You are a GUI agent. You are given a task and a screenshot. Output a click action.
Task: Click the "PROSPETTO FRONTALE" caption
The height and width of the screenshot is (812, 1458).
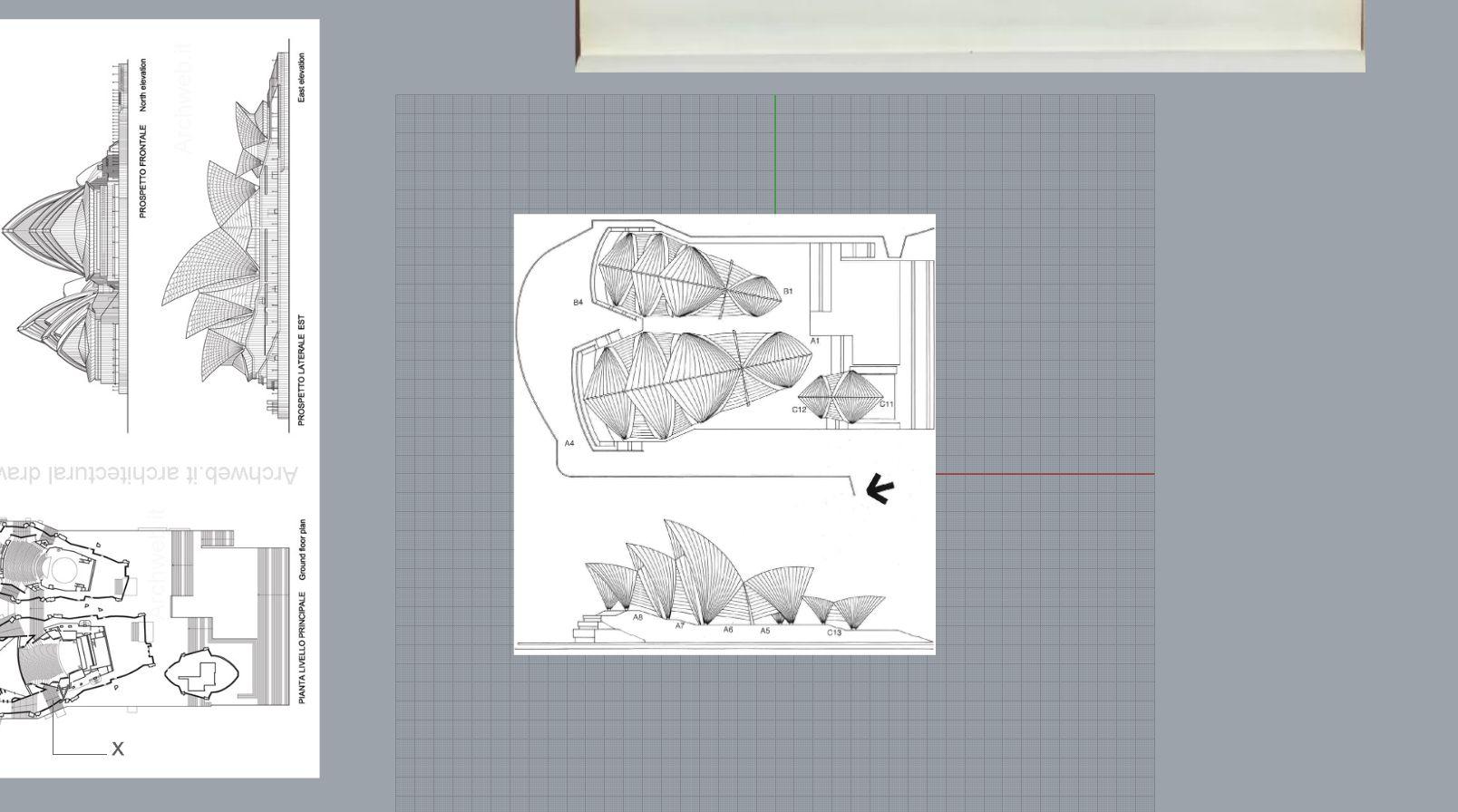click(143, 171)
